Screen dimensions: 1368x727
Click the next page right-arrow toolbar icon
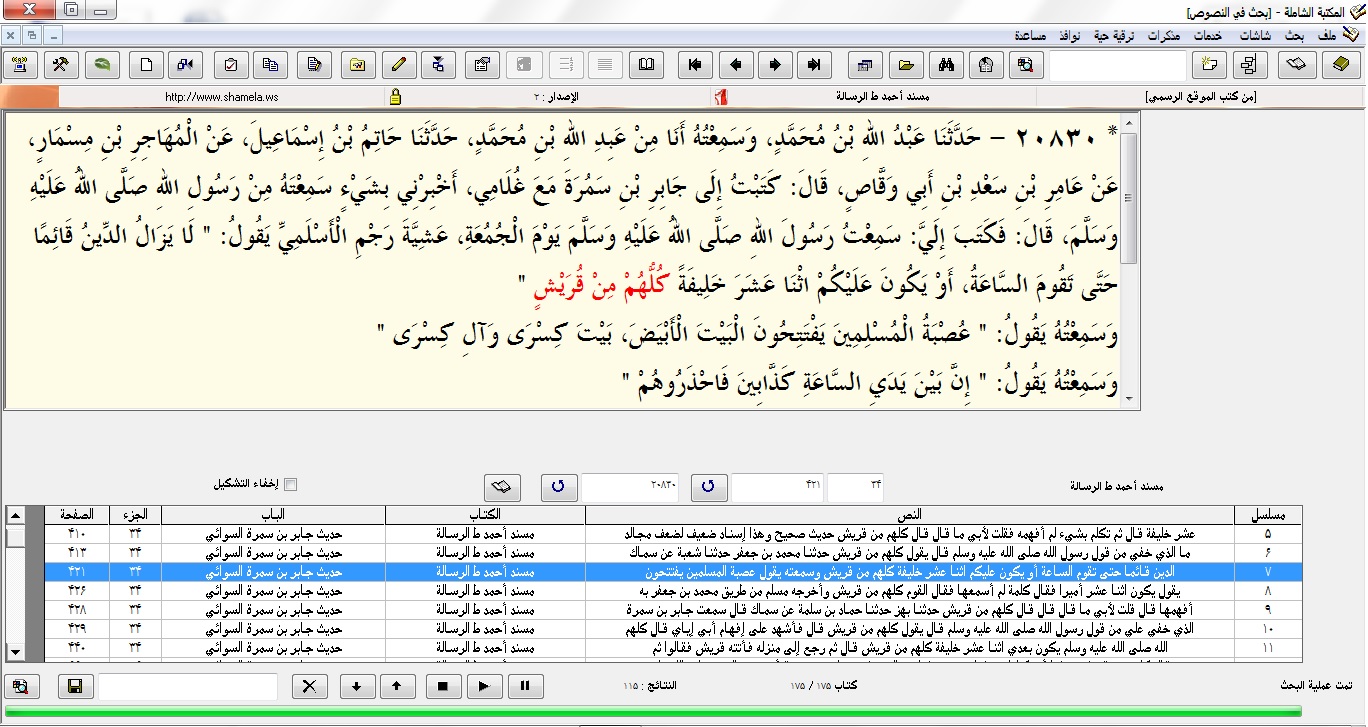tap(775, 66)
